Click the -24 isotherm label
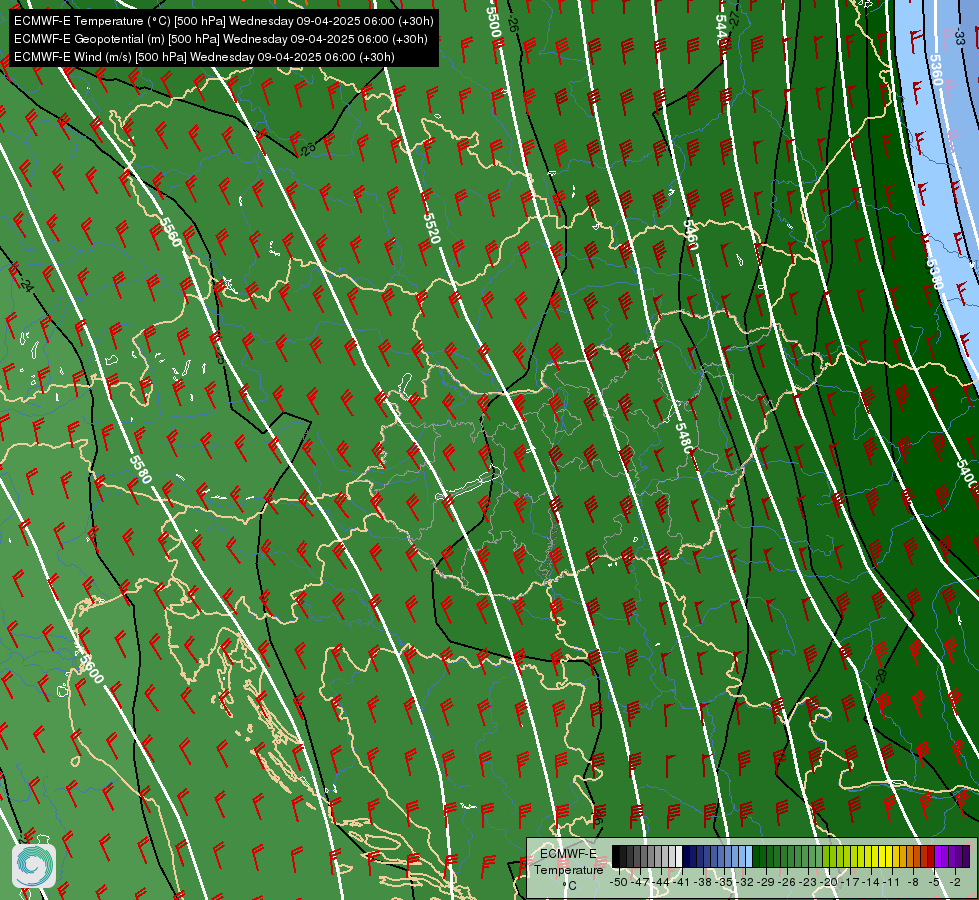The width and height of the screenshot is (979, 900). (x=25, y=284)
